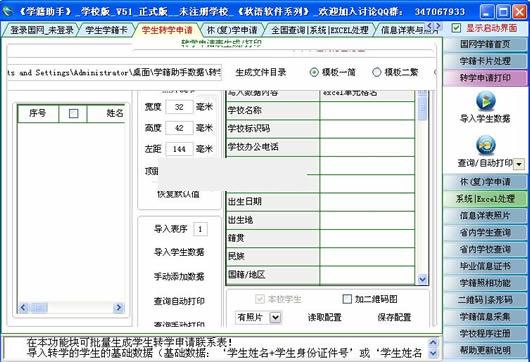Image resolution: width=530 pixels, height=362 pixels.
Task: Click the 导入学生数据 button in the middle panel
Action: tap(179, 252)
